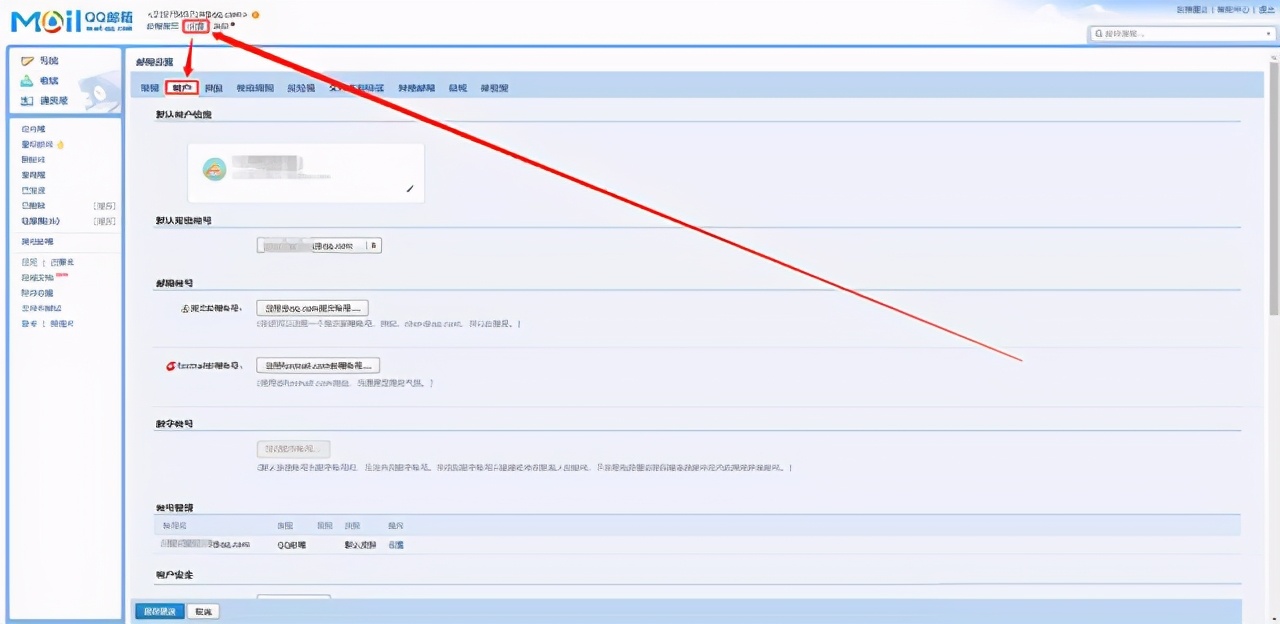Open the Folders and labels (文件夹和标签) tab

click(356, 88)
